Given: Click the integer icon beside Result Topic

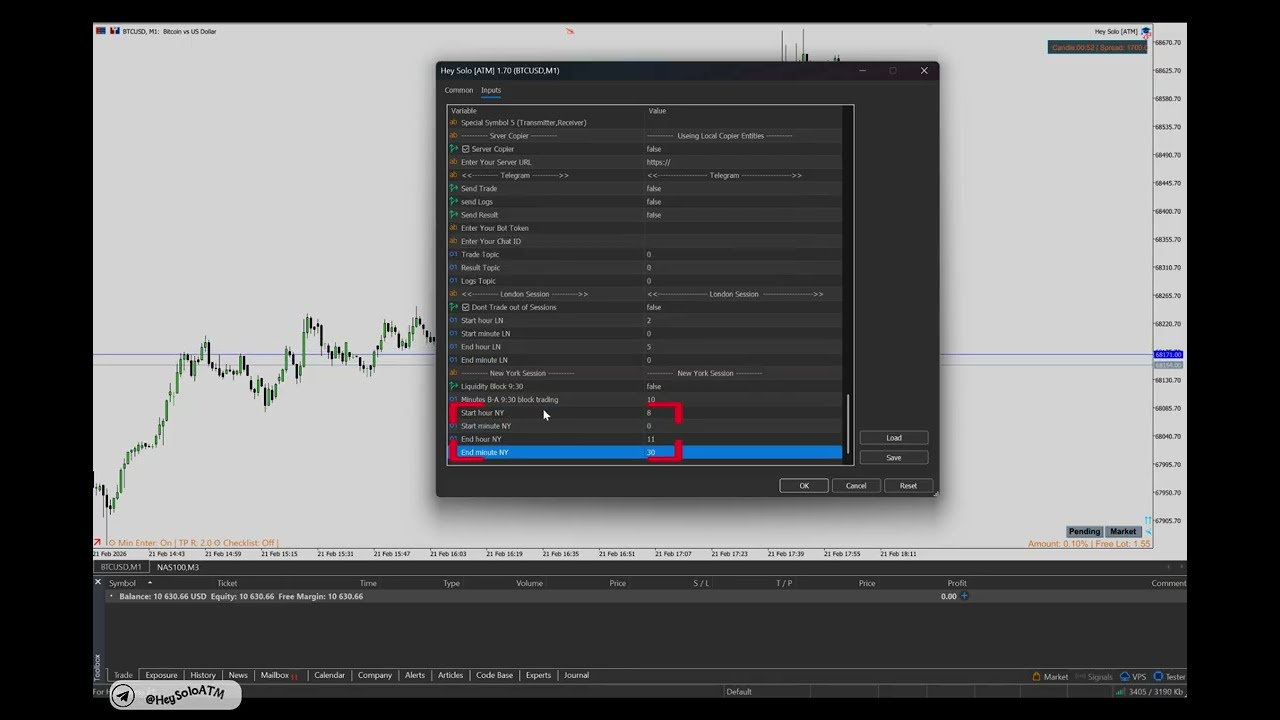Looking at the screenshot, I should click(453, 267).
